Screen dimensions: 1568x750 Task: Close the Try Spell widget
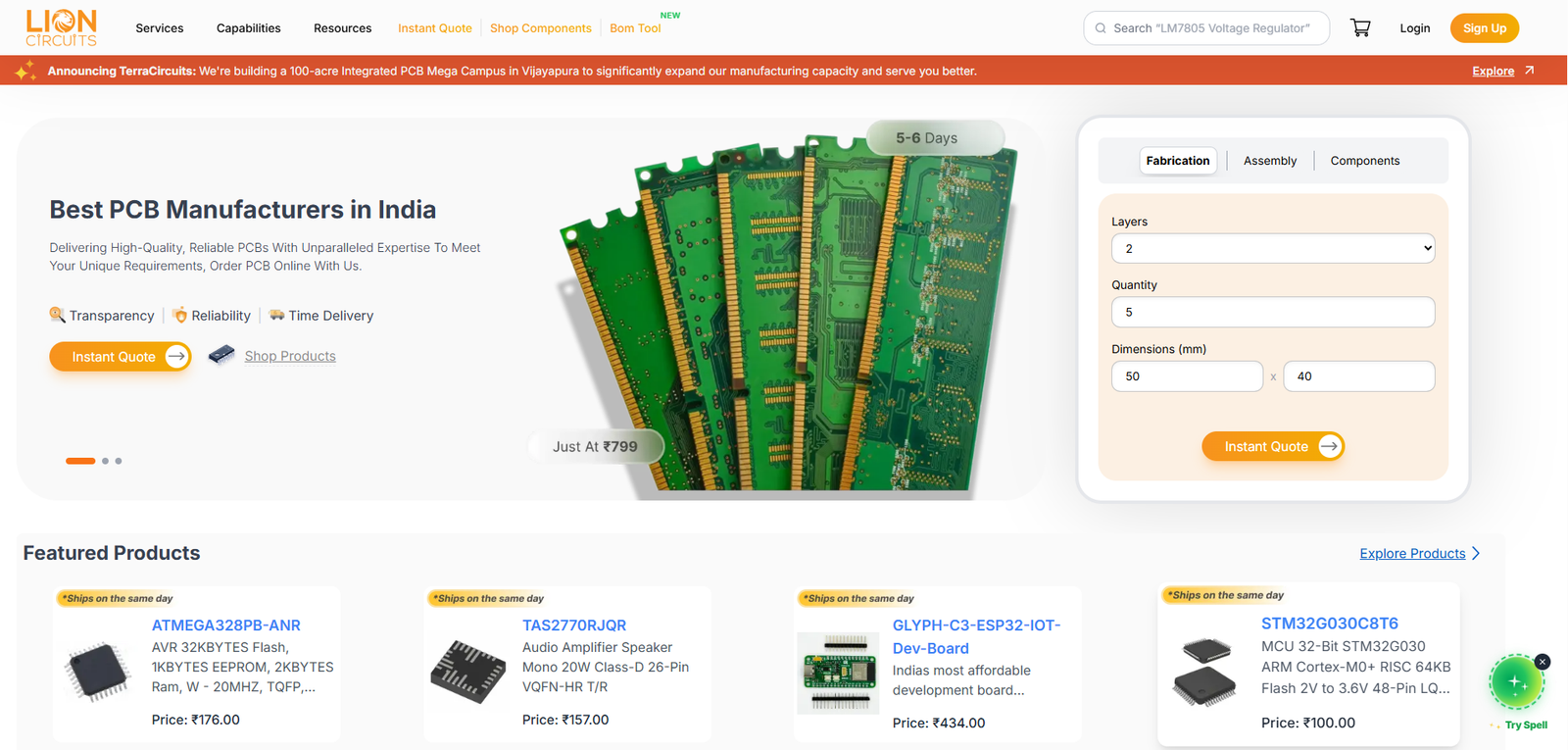pos(1543,662)
